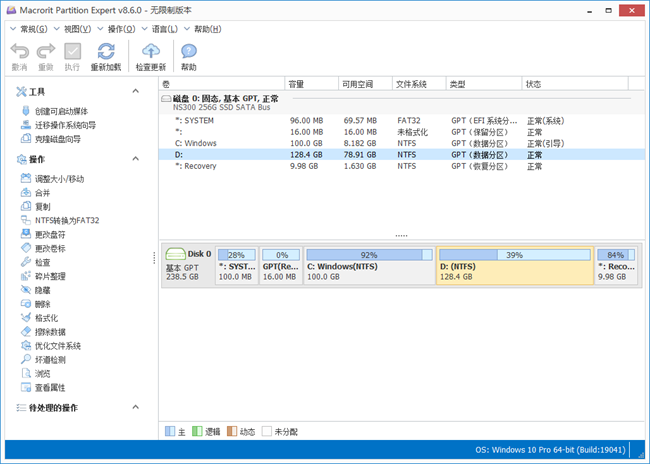Launch Migrate OS wizard (迁移操作系统向导)
The image size is (650, 464).
[x=58, y=125]
